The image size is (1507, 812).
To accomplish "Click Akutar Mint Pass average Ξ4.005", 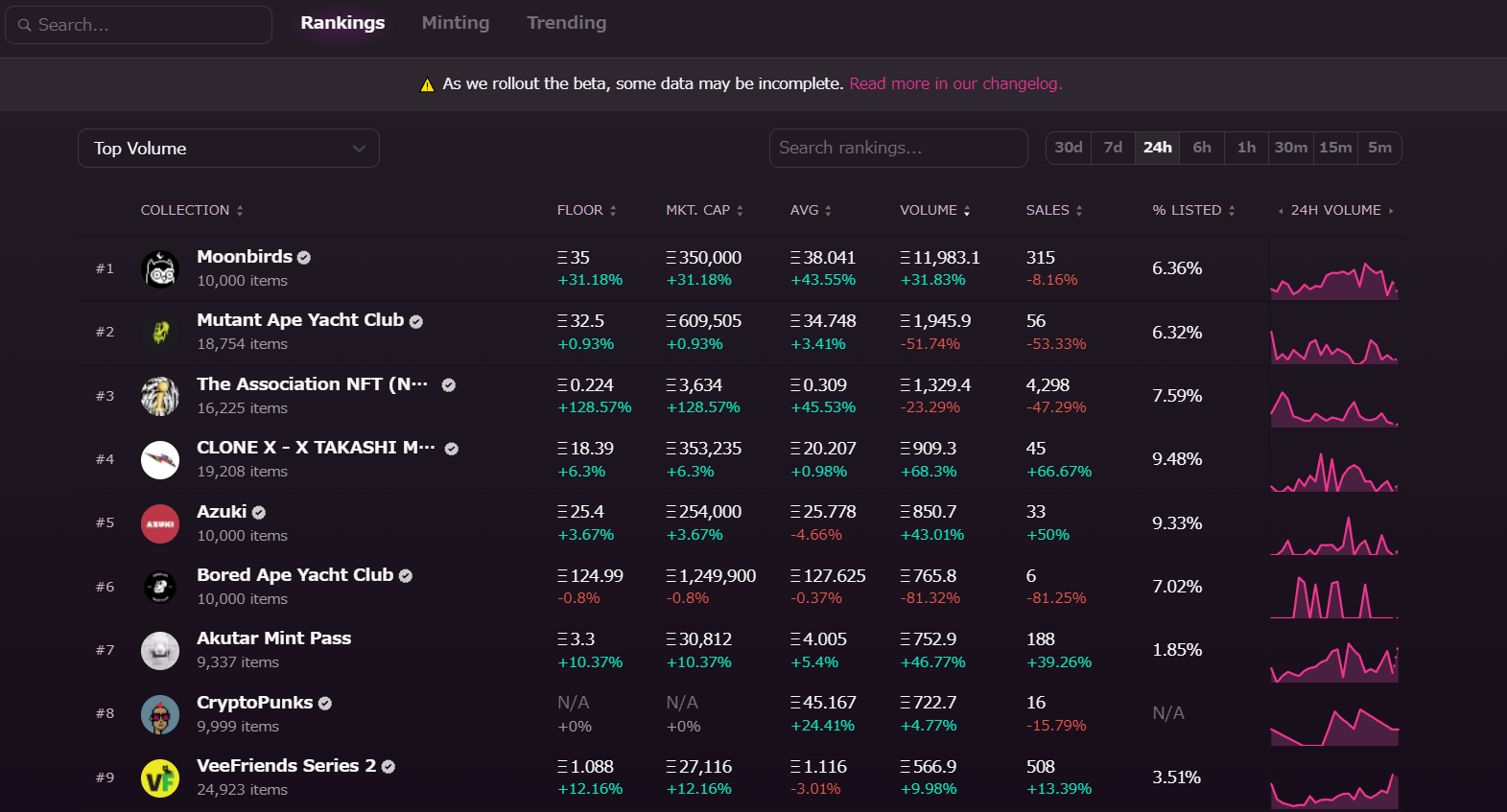I will point(818,639).
